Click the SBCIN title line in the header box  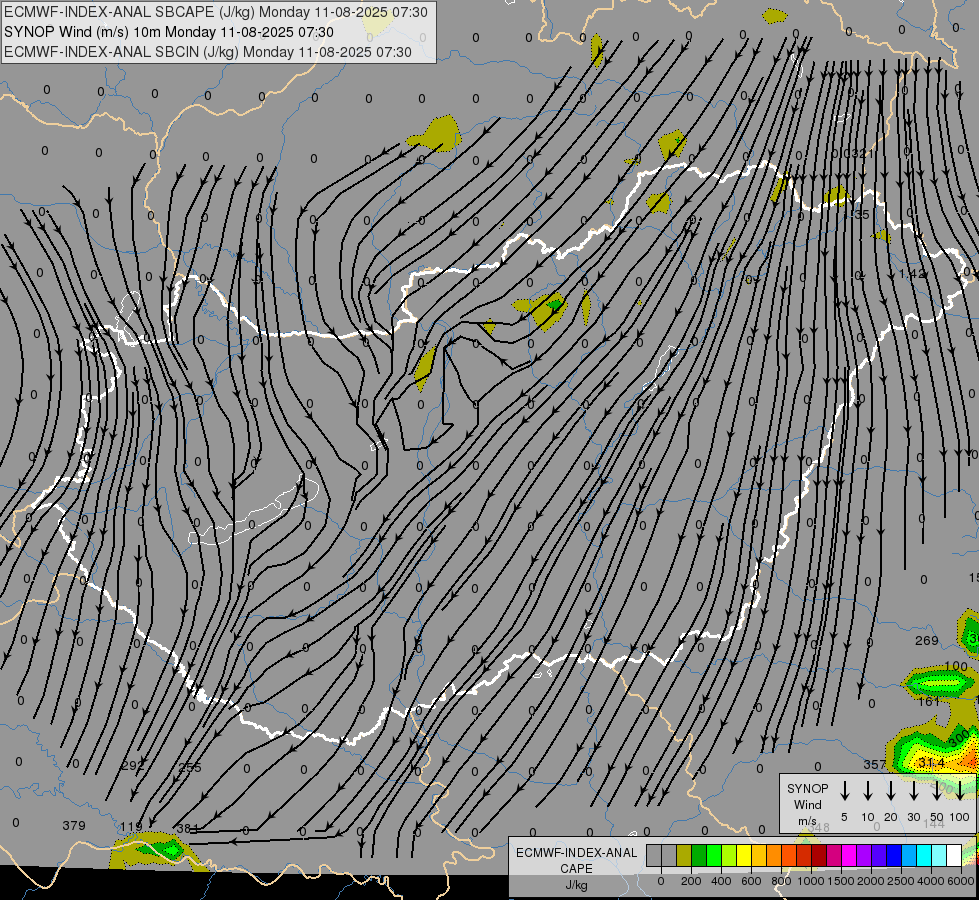[208, 52]
